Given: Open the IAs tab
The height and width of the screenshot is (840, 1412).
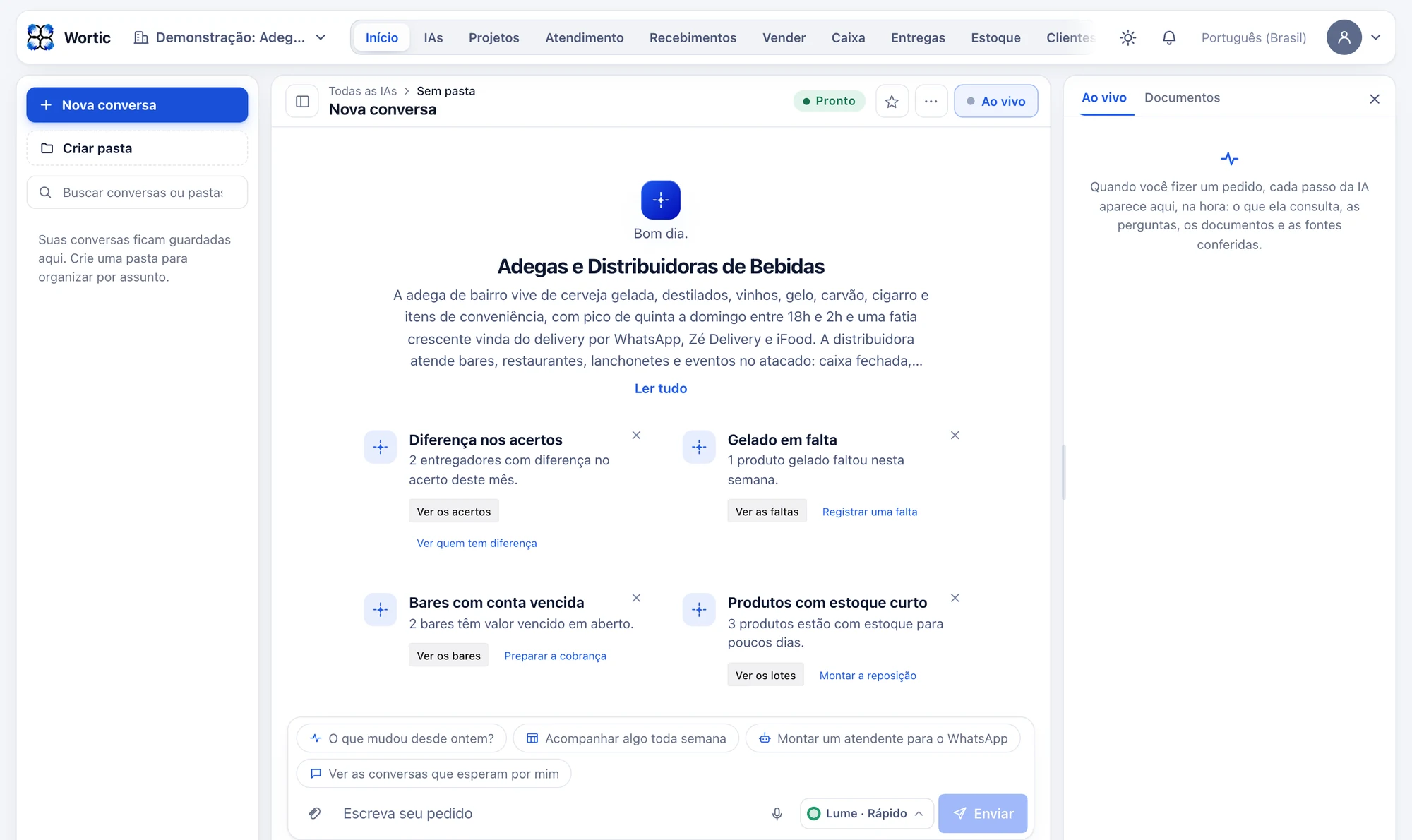Looking at the screenshot, I should pos(433,37).
